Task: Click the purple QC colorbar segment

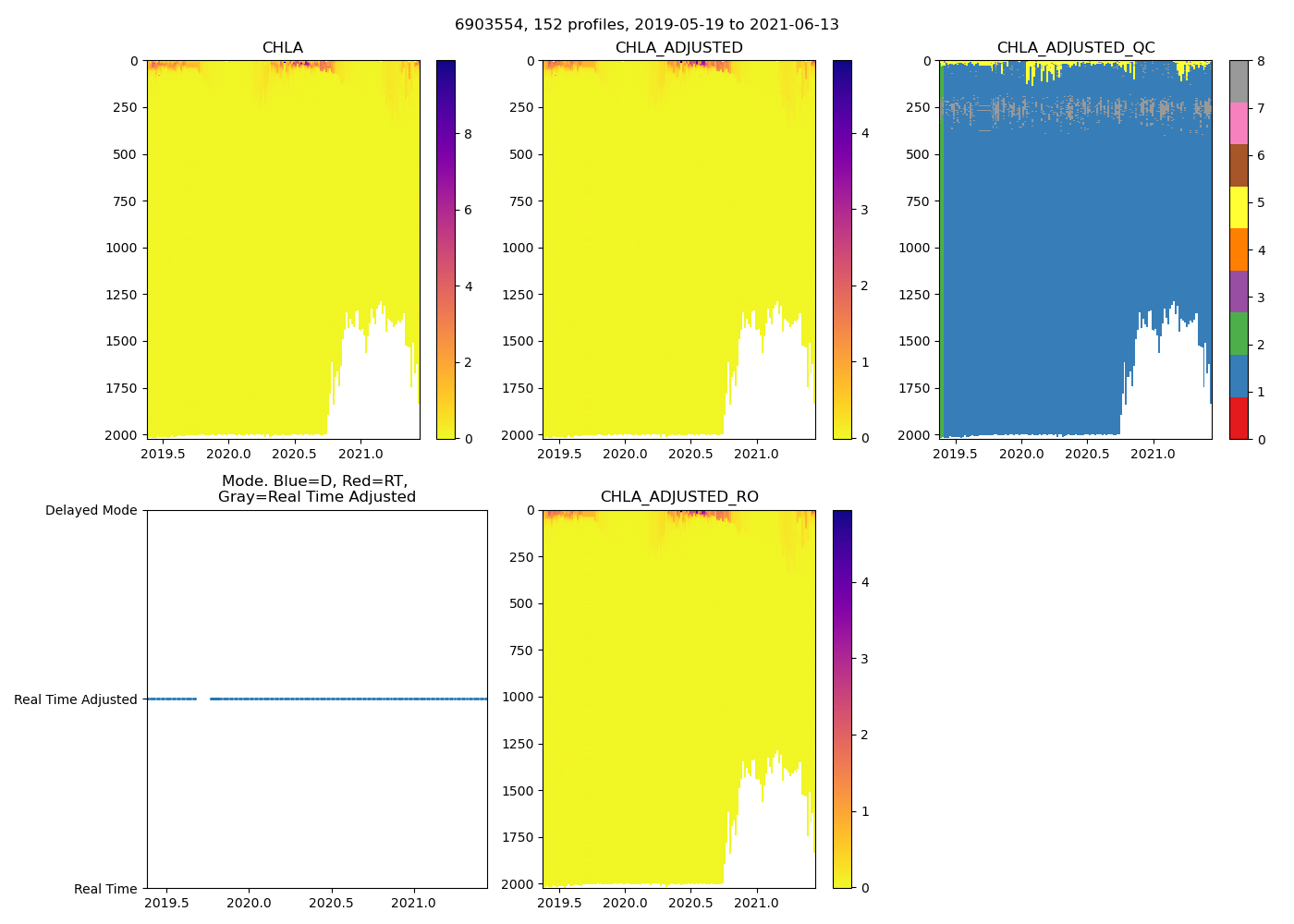Action: (x=1239, y=291)
